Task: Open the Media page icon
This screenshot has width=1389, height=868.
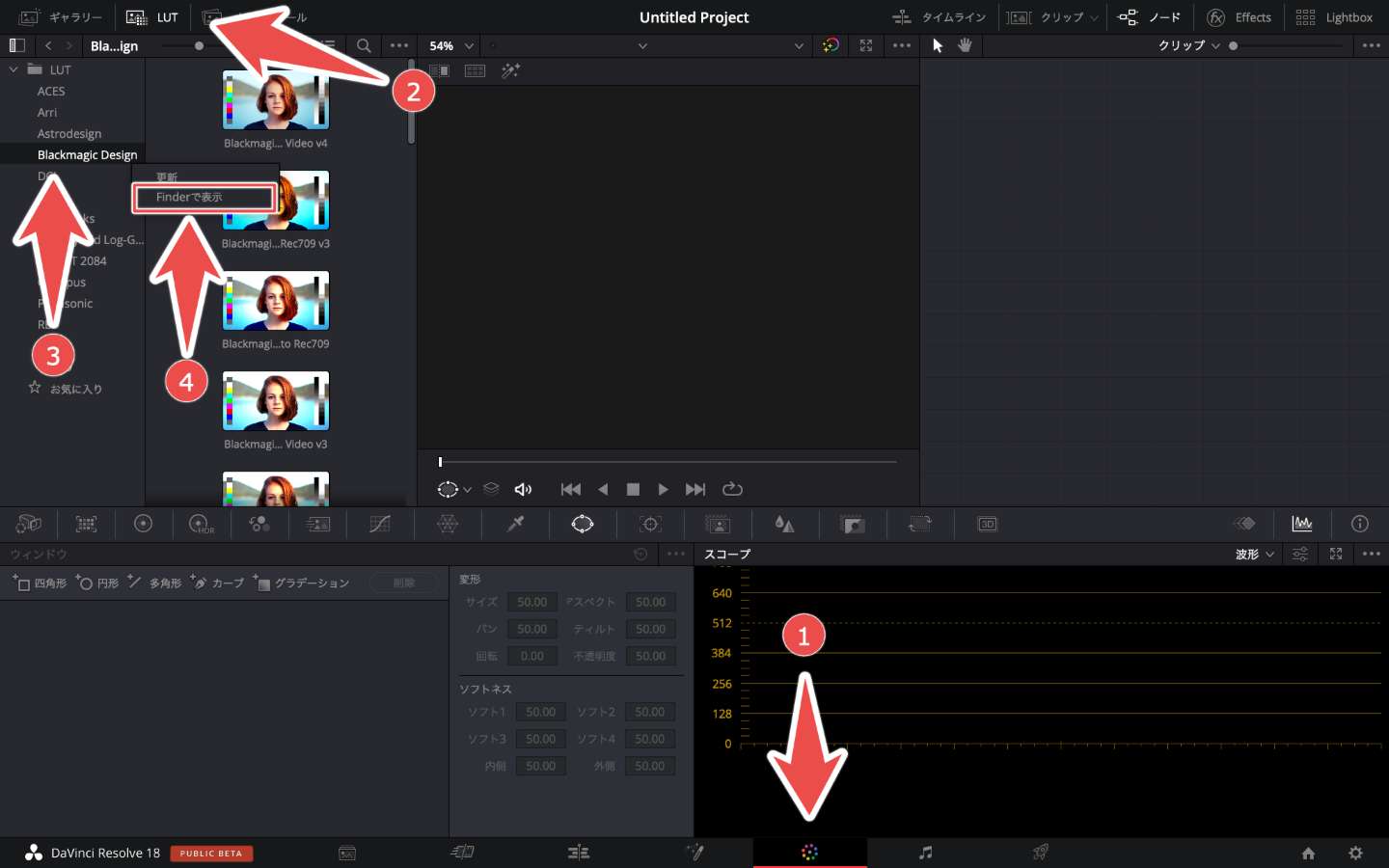Action: [347, 853]
